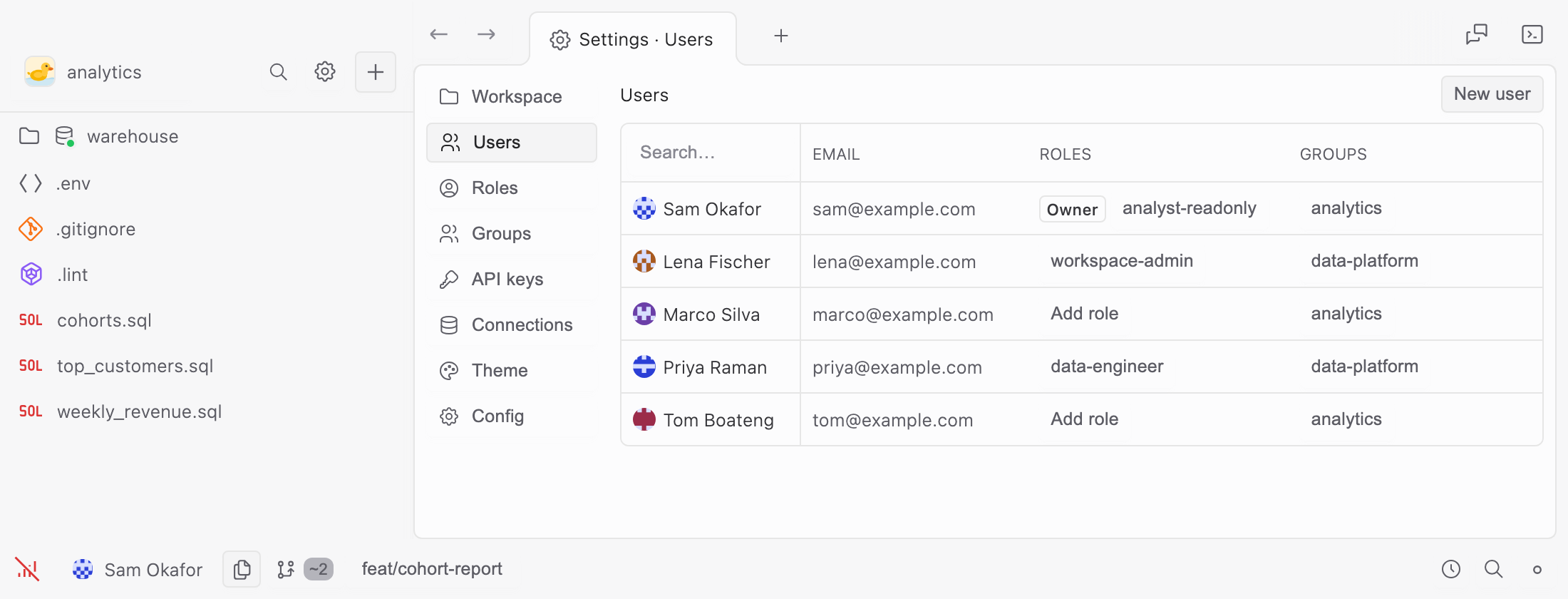The height and width of the screenshot is (599, 1568).
Task: Click the ~2 changes badge
Action: tap(319, 569)
